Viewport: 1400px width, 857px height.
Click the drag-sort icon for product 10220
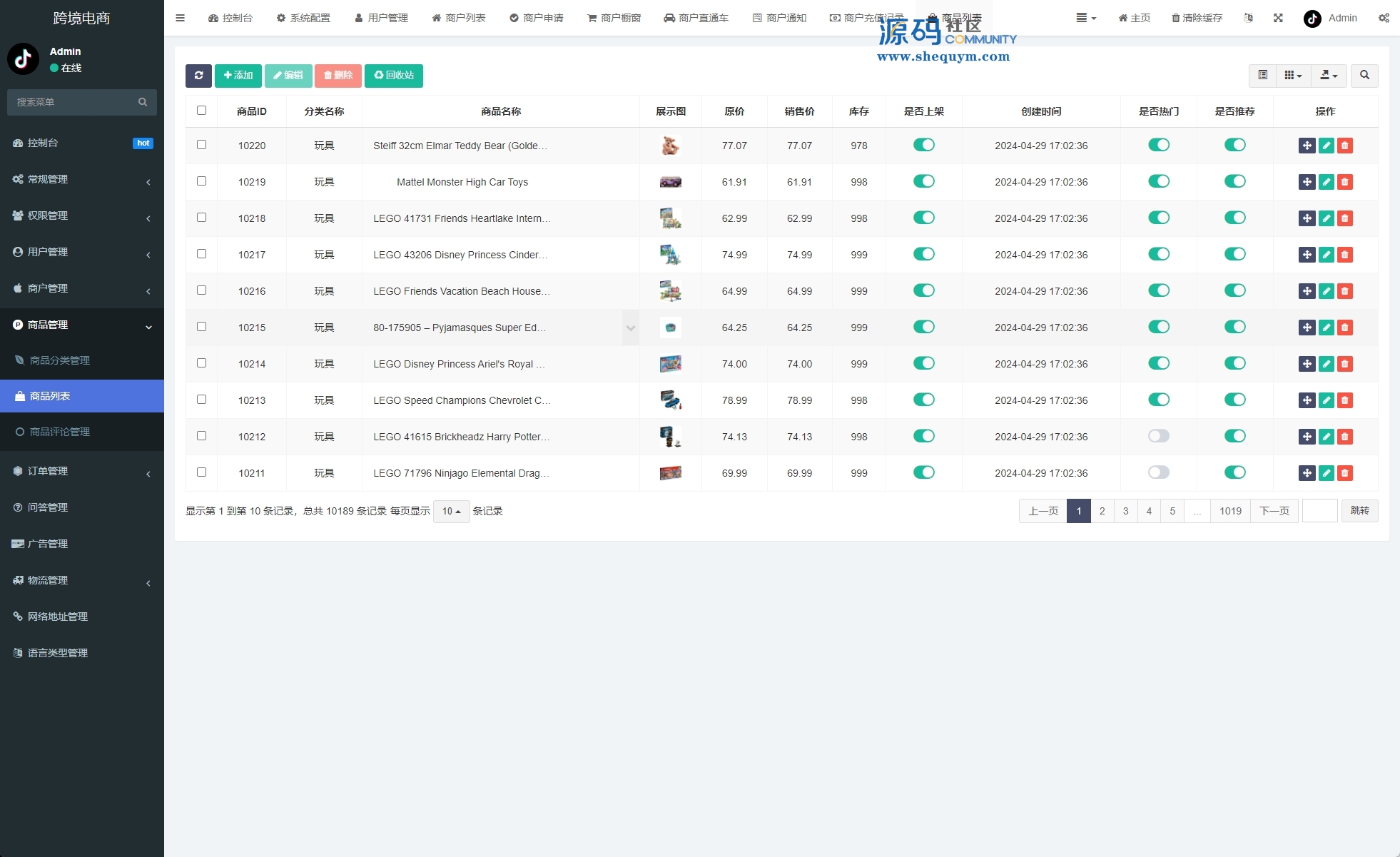point(1307,146)
